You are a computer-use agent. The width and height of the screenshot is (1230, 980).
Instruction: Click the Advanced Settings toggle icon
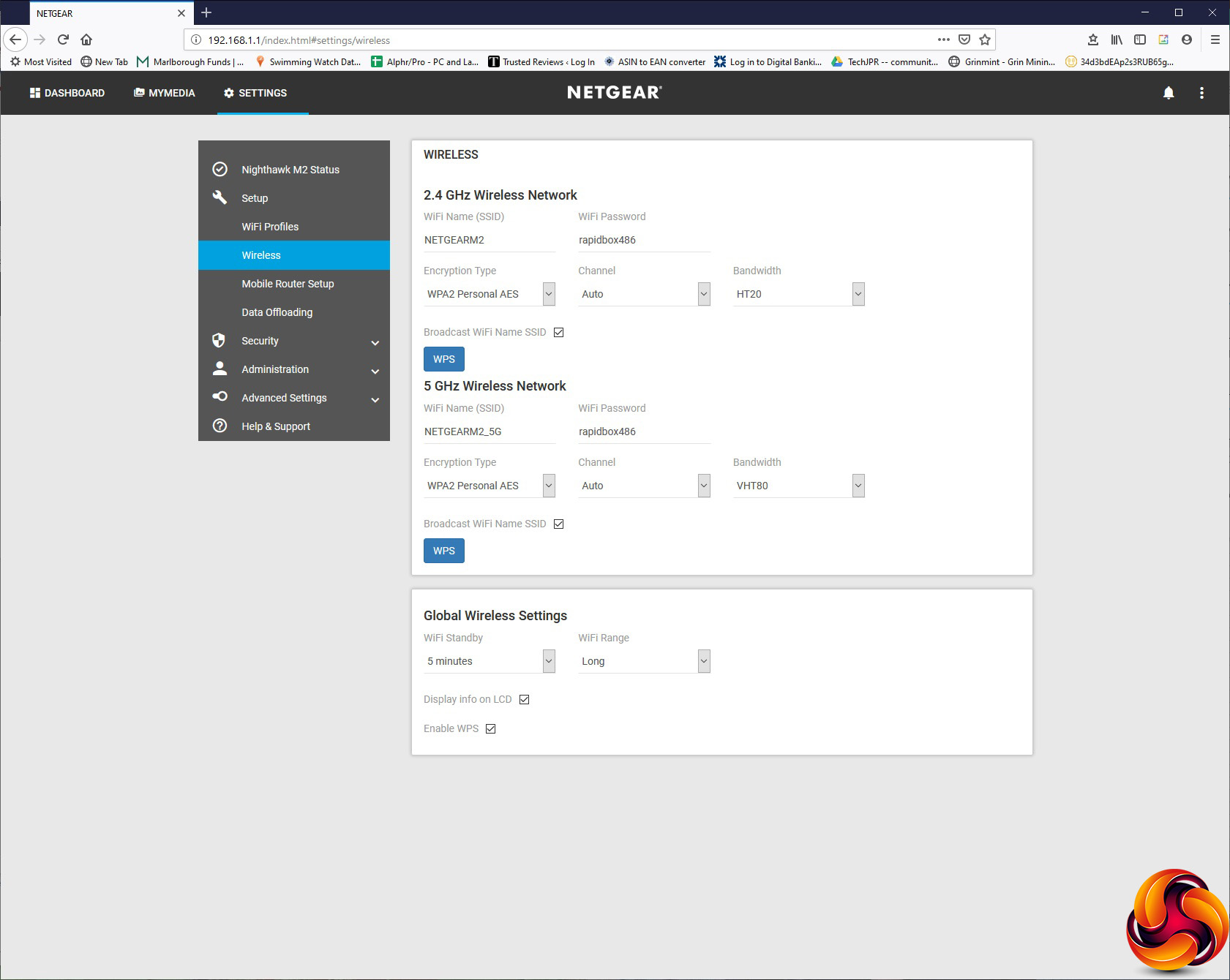click(220, 396)
